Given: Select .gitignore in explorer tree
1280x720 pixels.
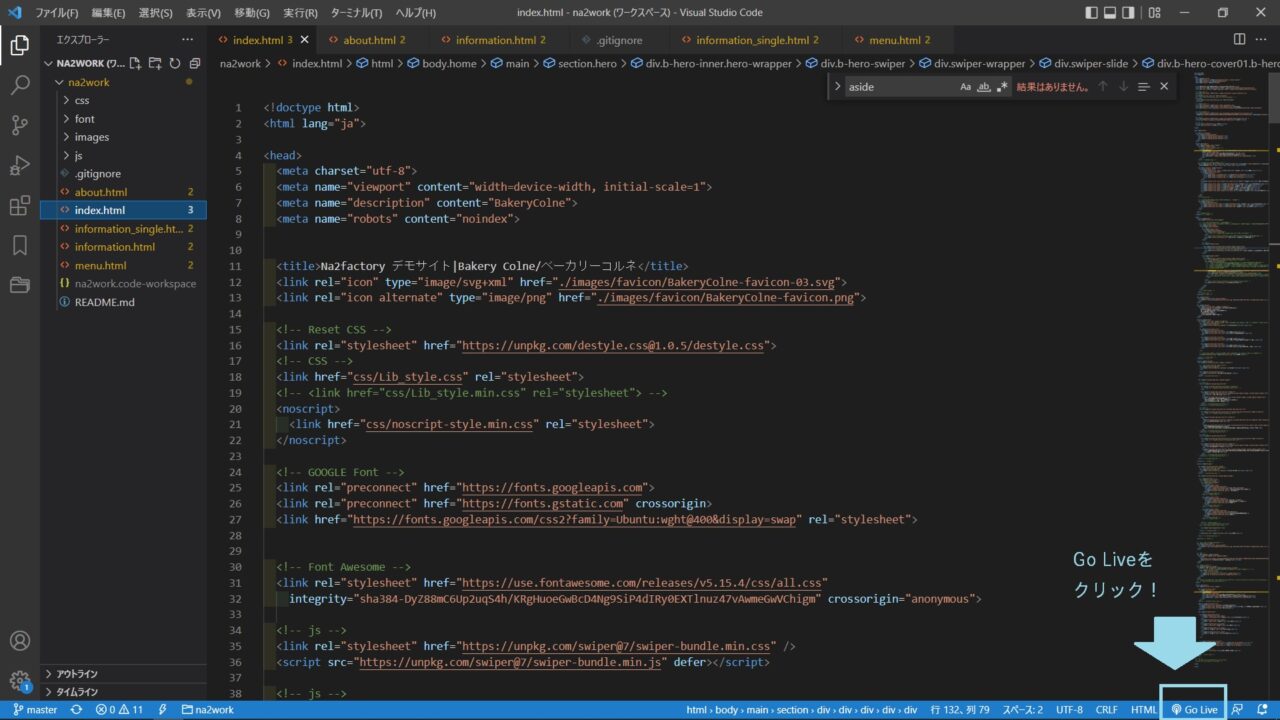Looking at the screenshot, I should pos(98,174).
